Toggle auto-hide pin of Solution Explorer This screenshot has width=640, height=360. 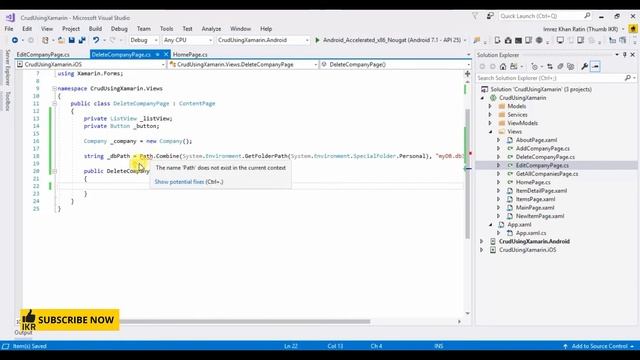pyautogui.click(x=624, y=55)
